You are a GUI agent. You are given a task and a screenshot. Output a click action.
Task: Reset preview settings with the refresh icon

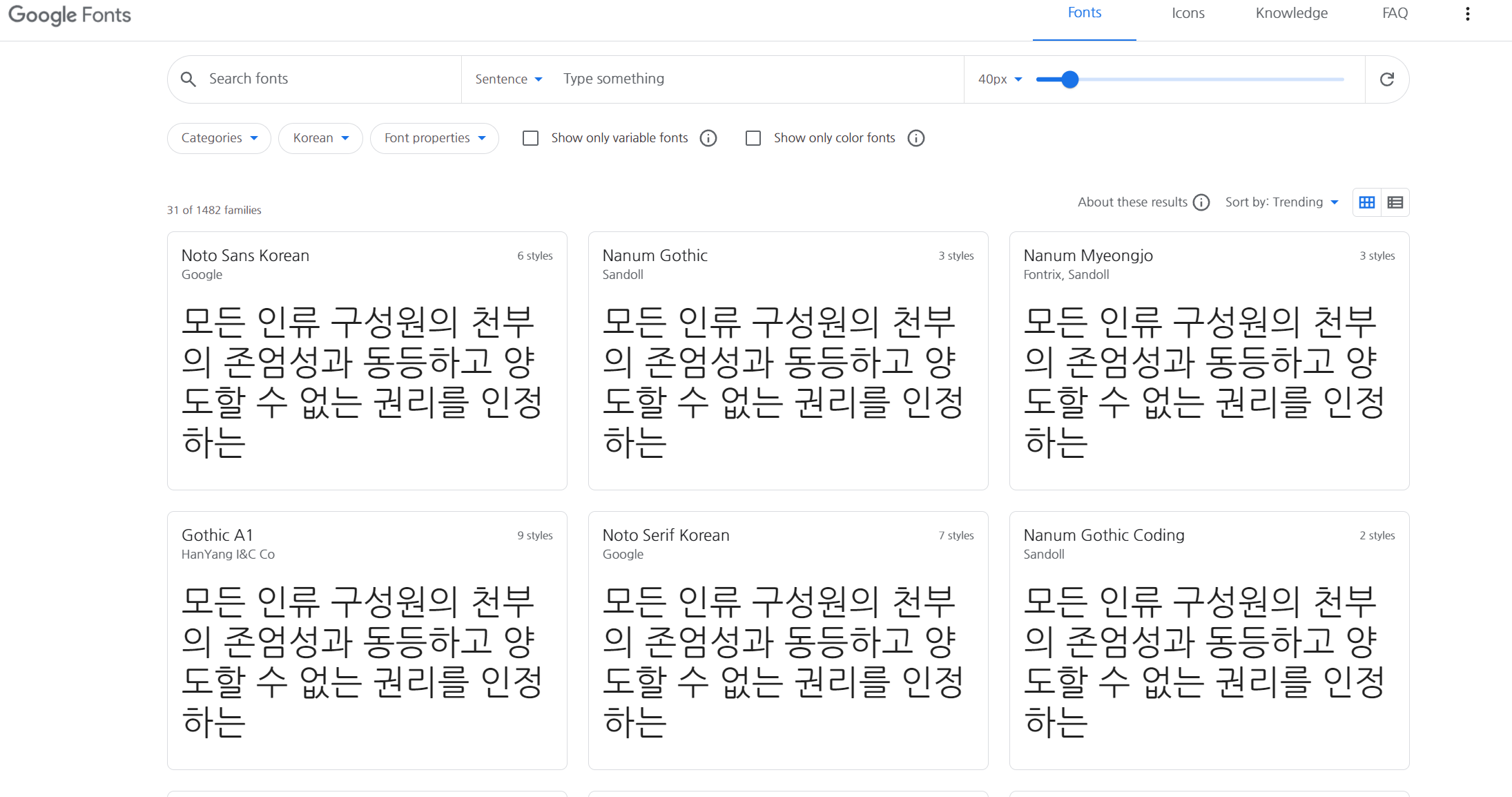(1387, 79)
